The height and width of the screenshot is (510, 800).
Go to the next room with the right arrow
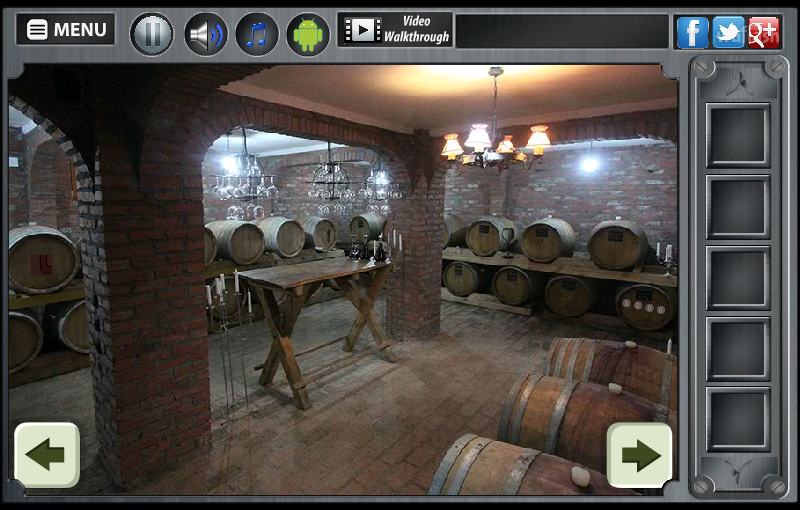(x=639, y=454)
